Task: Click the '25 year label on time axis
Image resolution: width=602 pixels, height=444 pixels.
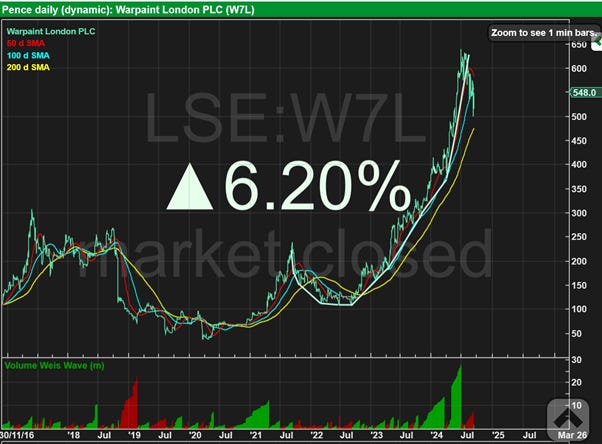Action: (498, 436)
